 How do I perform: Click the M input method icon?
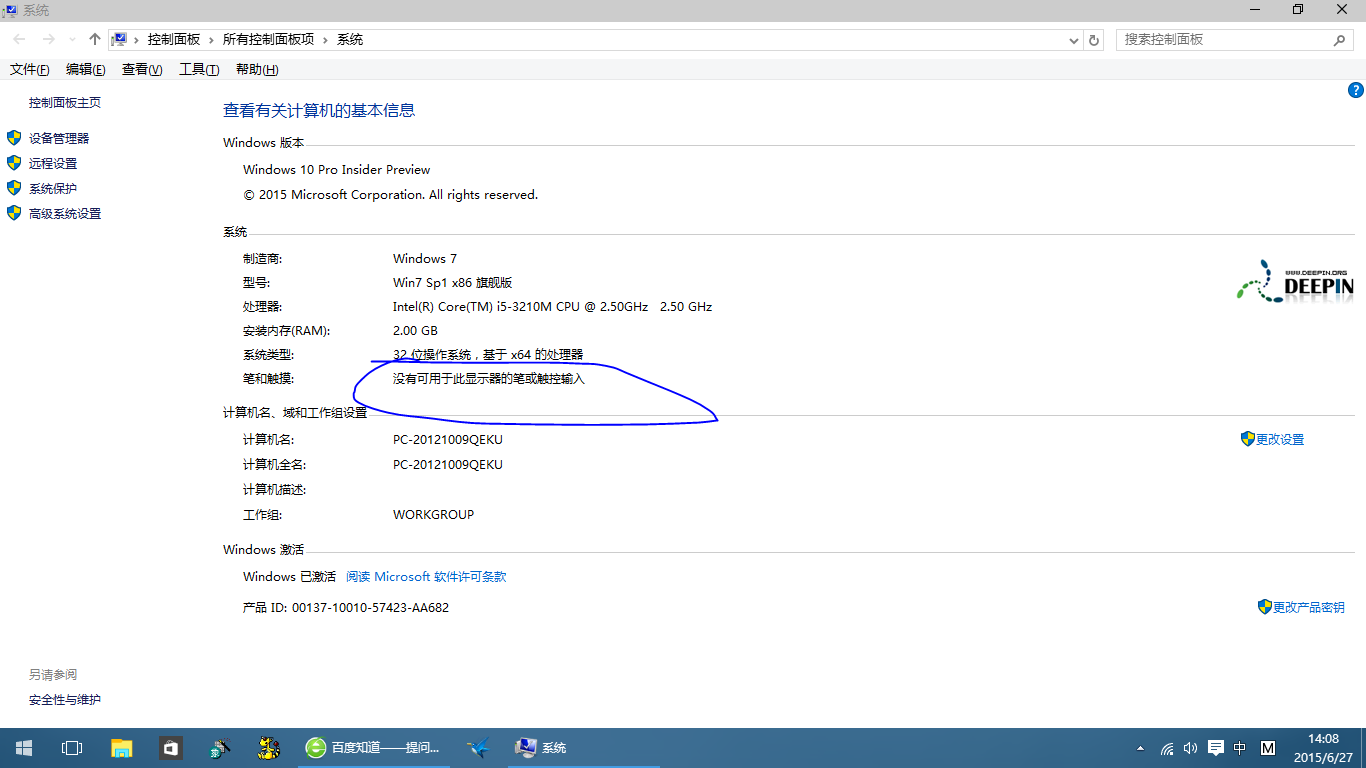click(1268, 748)
